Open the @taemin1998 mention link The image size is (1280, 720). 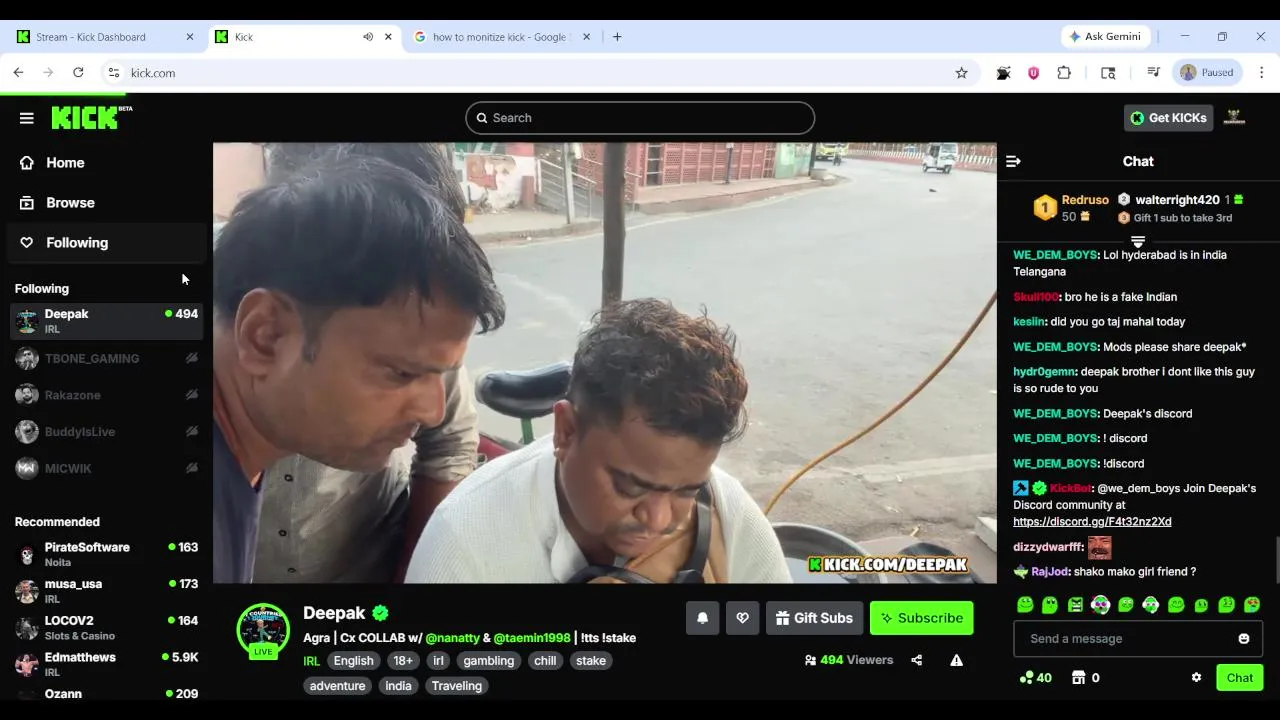[532, 638]
